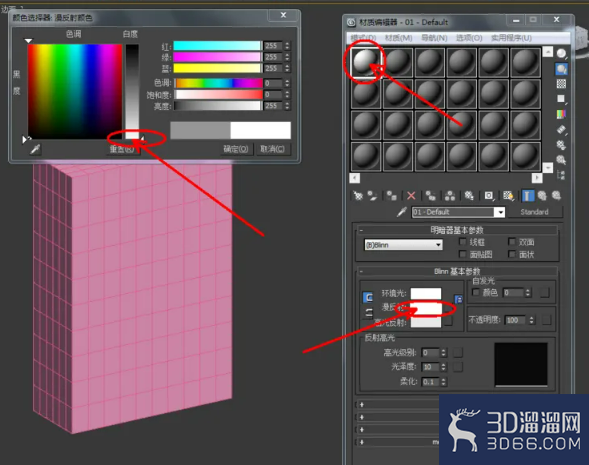The width and height of the screenshot is (589, 465).
Task: Click color selector eyedropper tool
Action: tap(35, 149)
